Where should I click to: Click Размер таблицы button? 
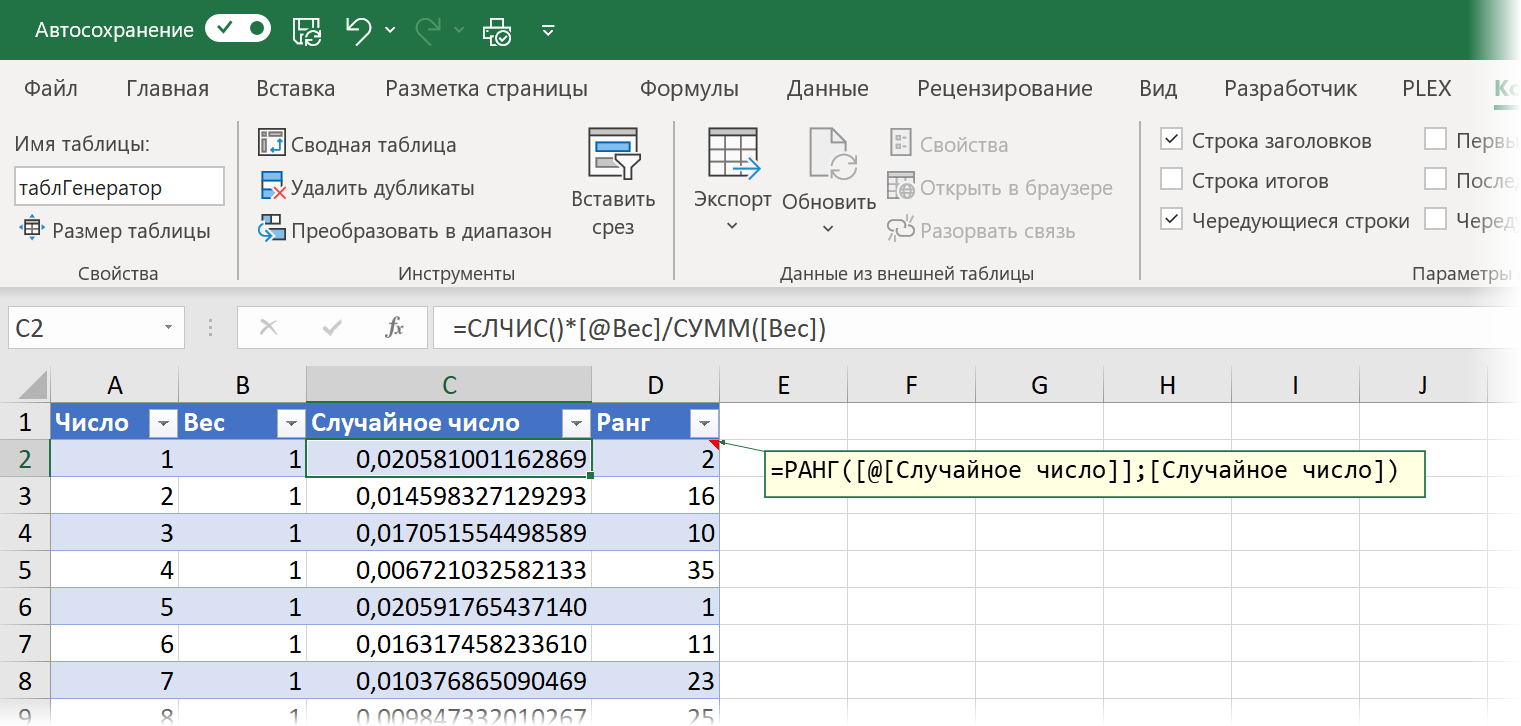(115, 231)
